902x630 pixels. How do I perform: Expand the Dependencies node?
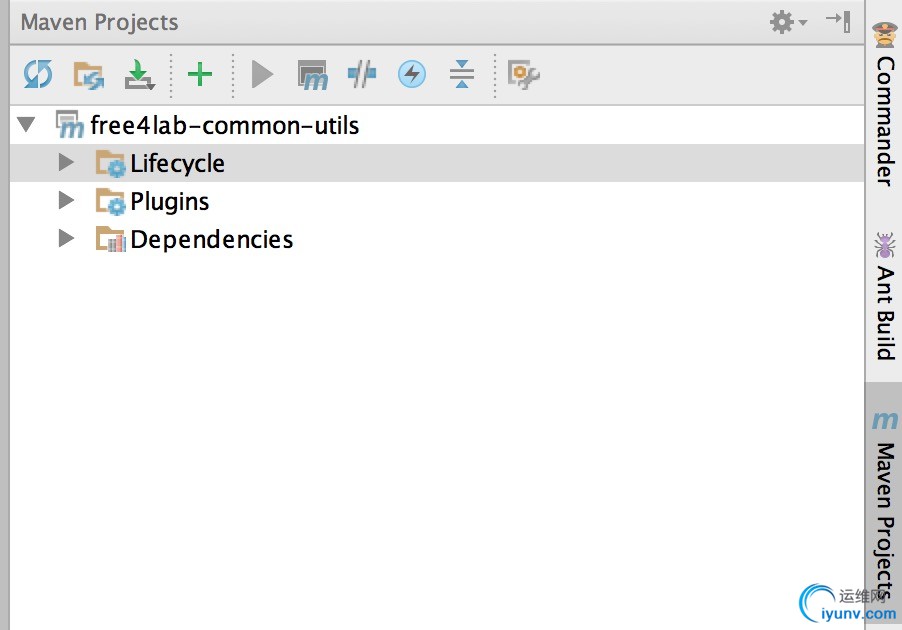(x=66, y=239)
